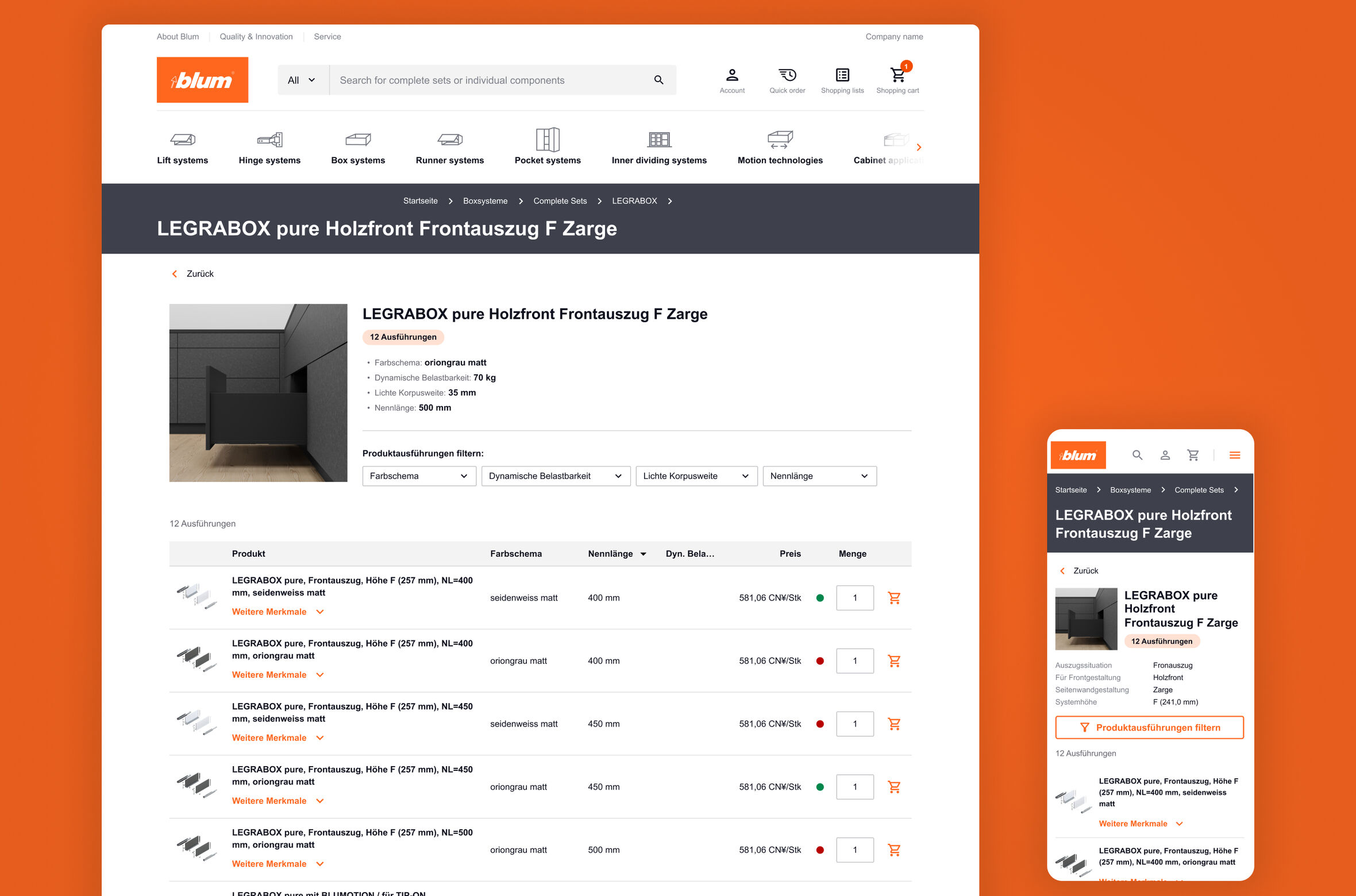Tap the Produktausführungen filtern button on mobile
Image resolution: width=1356 pixels, height=896 pixels.
click(x=1149, y=727)
